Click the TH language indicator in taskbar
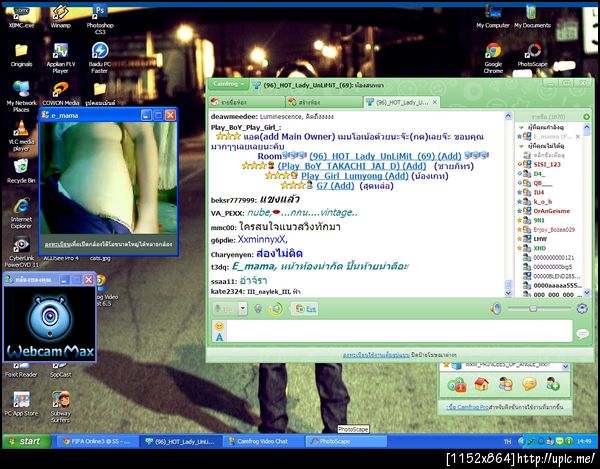 pos(507,441)
